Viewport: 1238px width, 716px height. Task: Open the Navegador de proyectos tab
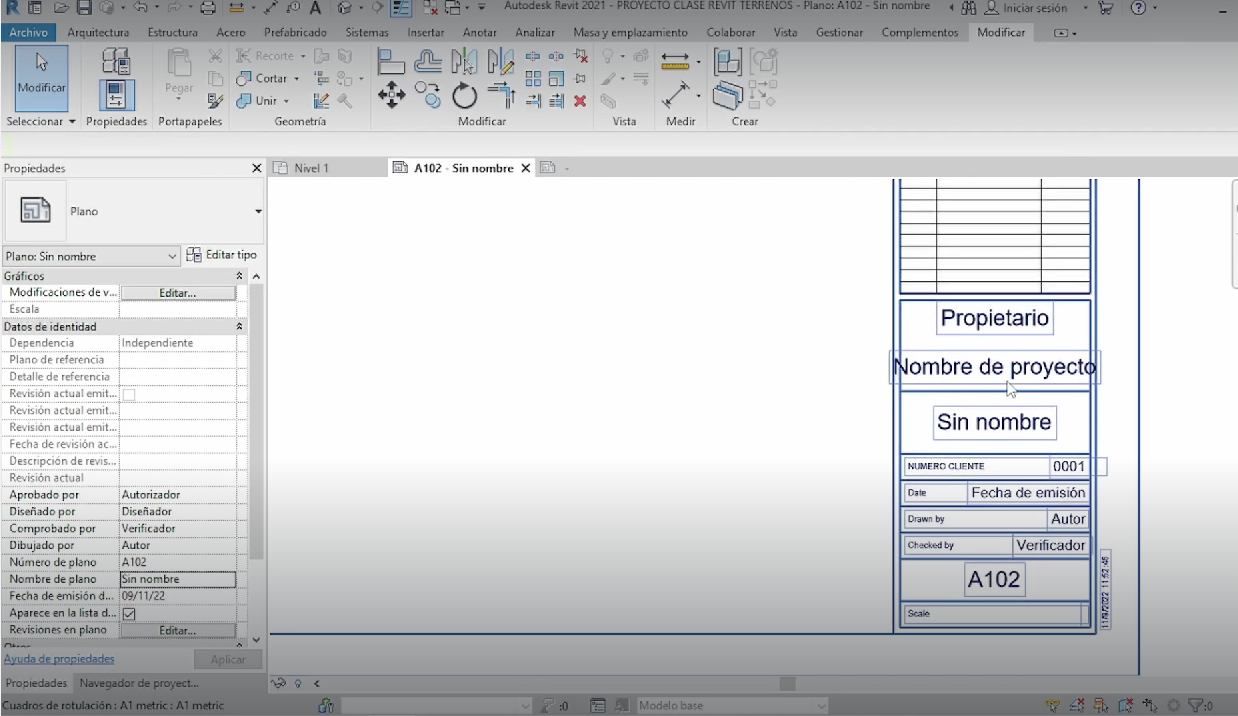coord(139,683)
